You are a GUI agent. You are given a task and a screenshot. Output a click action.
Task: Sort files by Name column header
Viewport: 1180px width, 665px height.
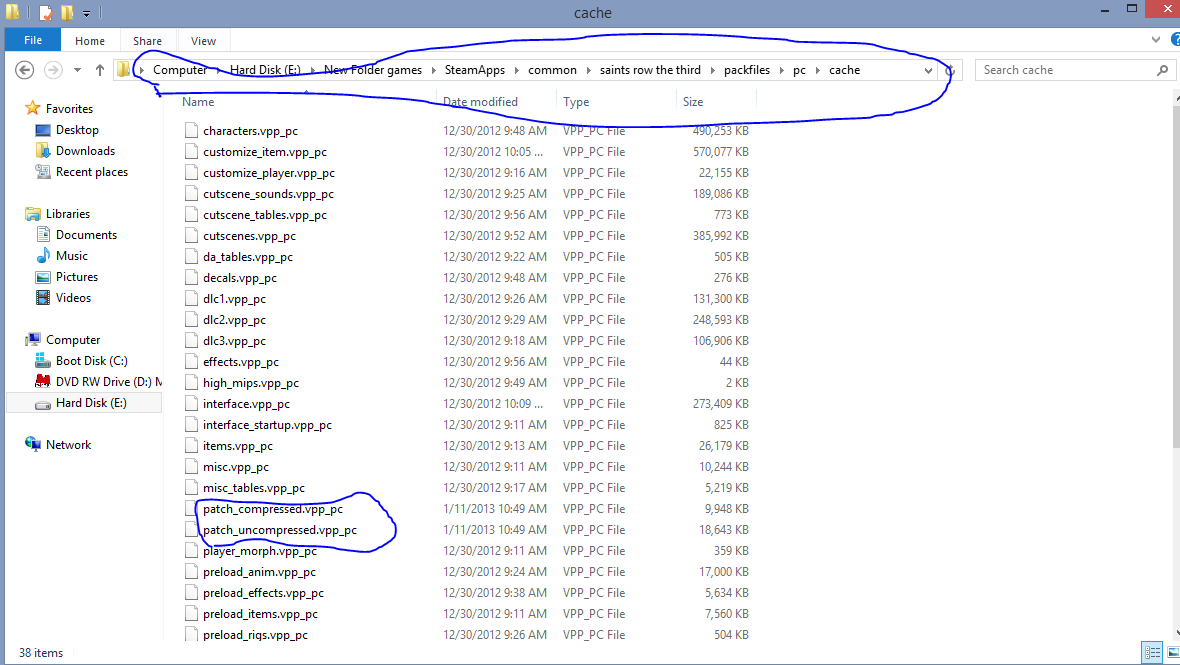tap(198, 102)
